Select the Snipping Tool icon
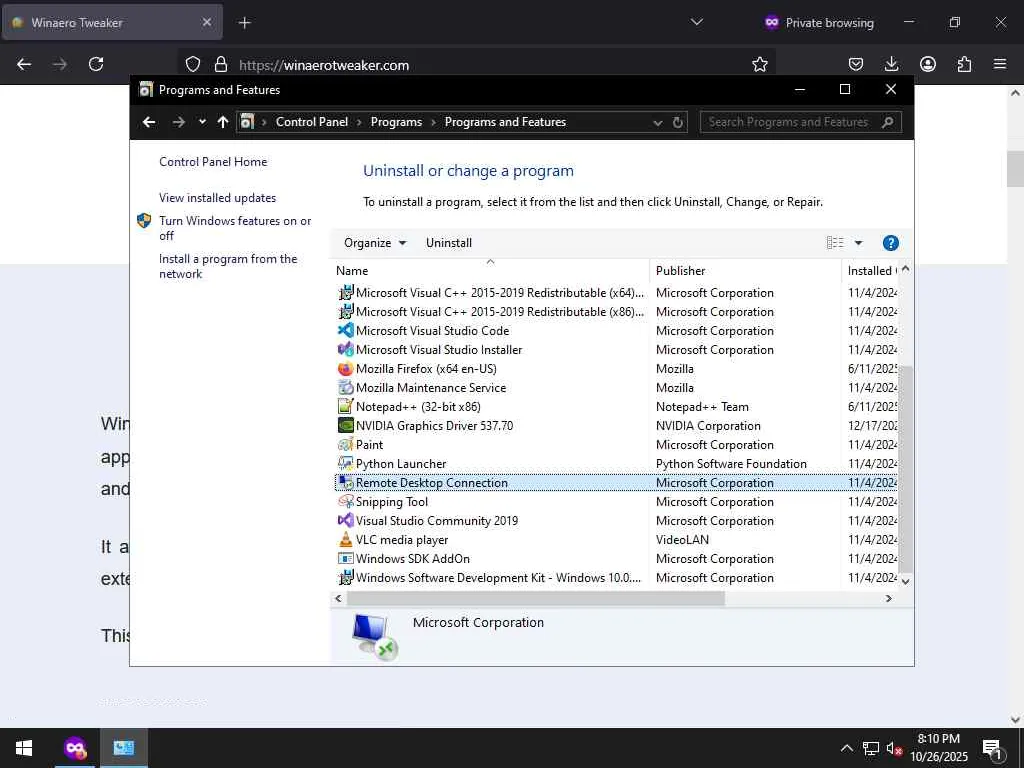This screenshot has width=1024, height=768. coord(345,502)
